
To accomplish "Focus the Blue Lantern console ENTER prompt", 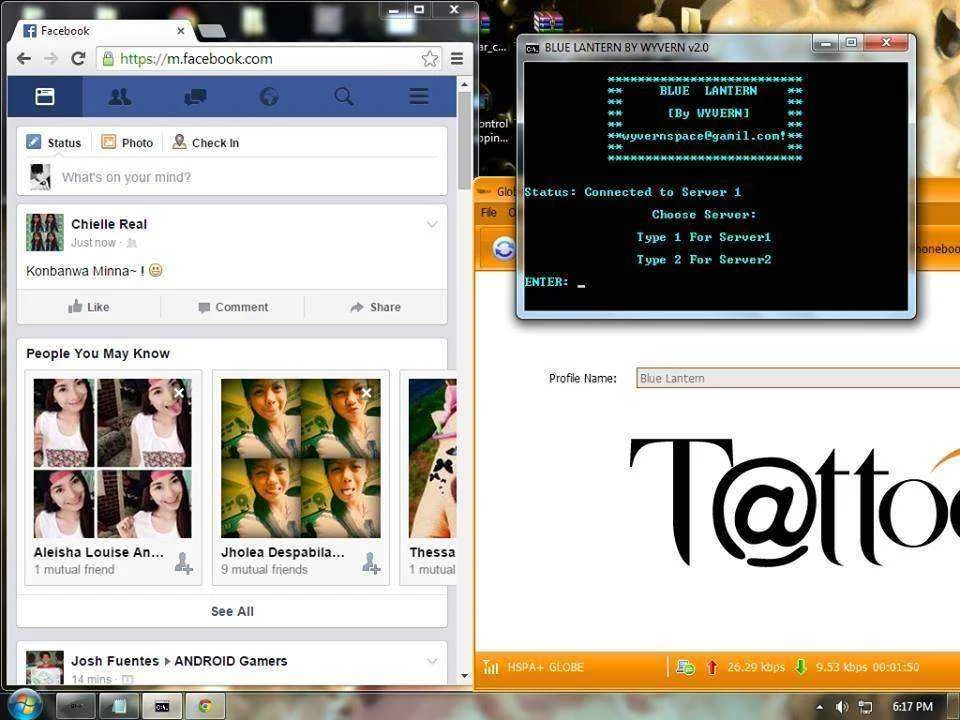I will 581,283.
